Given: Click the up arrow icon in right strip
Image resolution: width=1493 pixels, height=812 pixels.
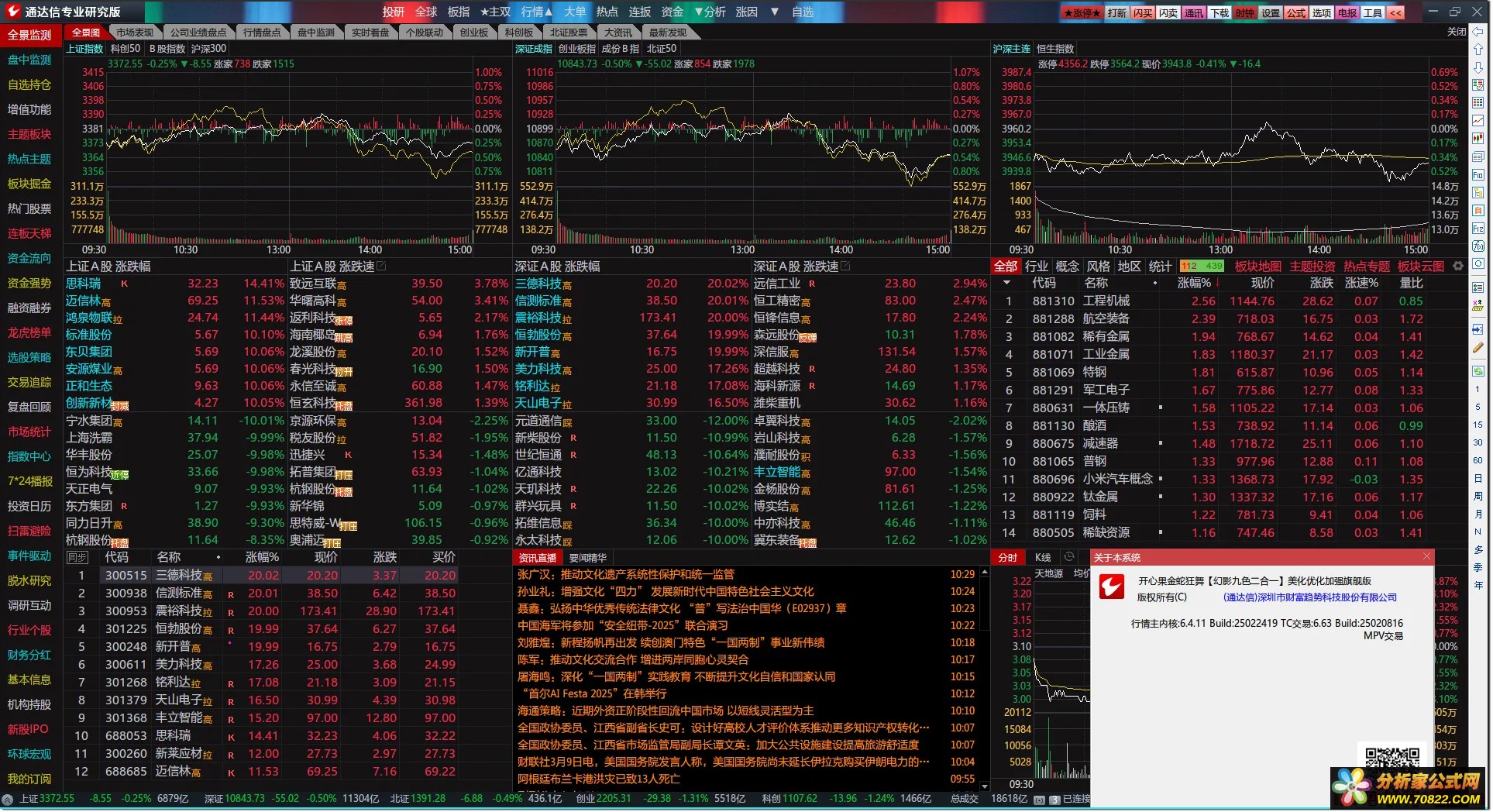Looking at the screenshot, I should pyautogui.click(x=1478, y=49).
